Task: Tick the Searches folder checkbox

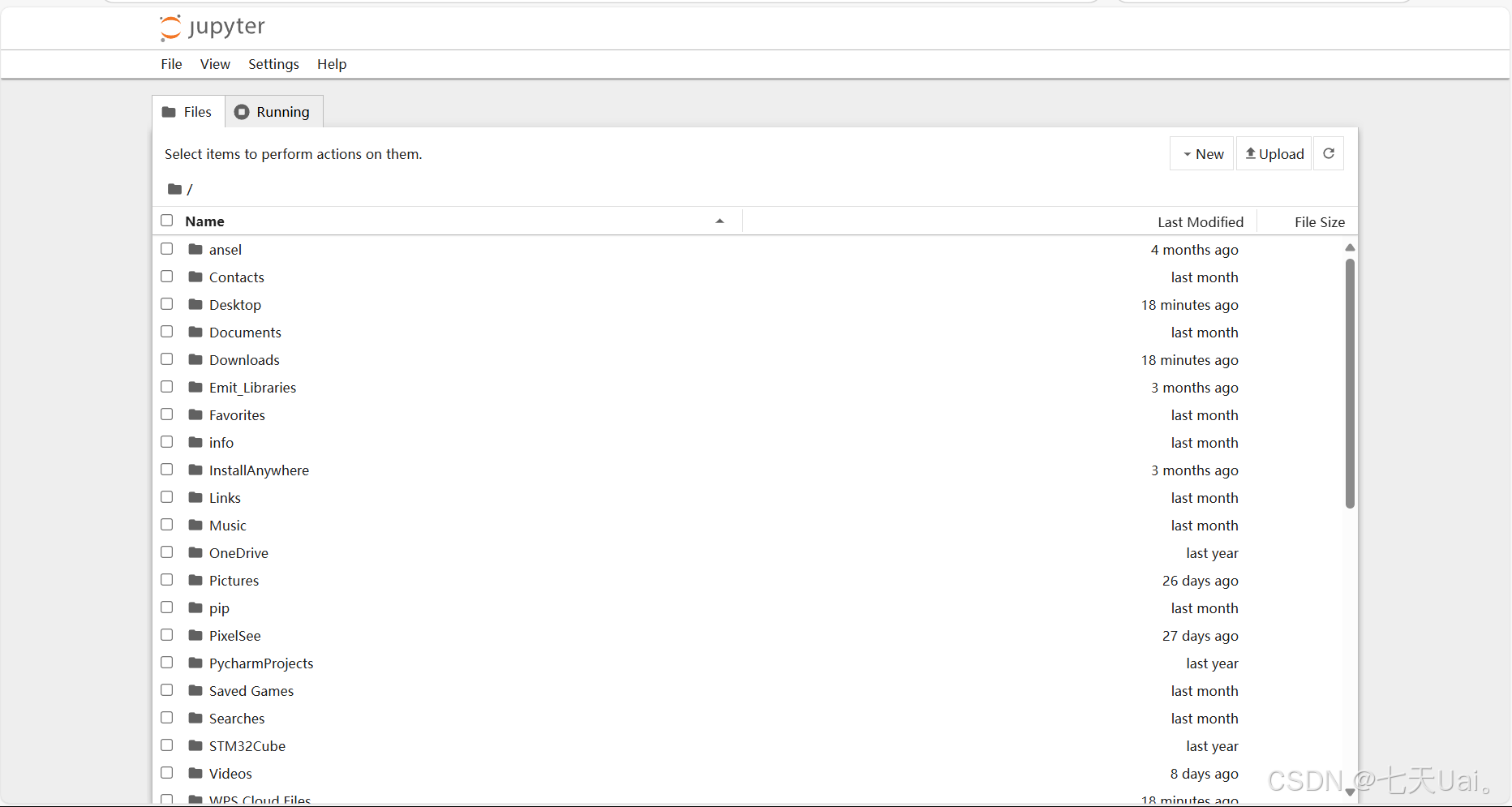Action: click(x=167, y=718)
